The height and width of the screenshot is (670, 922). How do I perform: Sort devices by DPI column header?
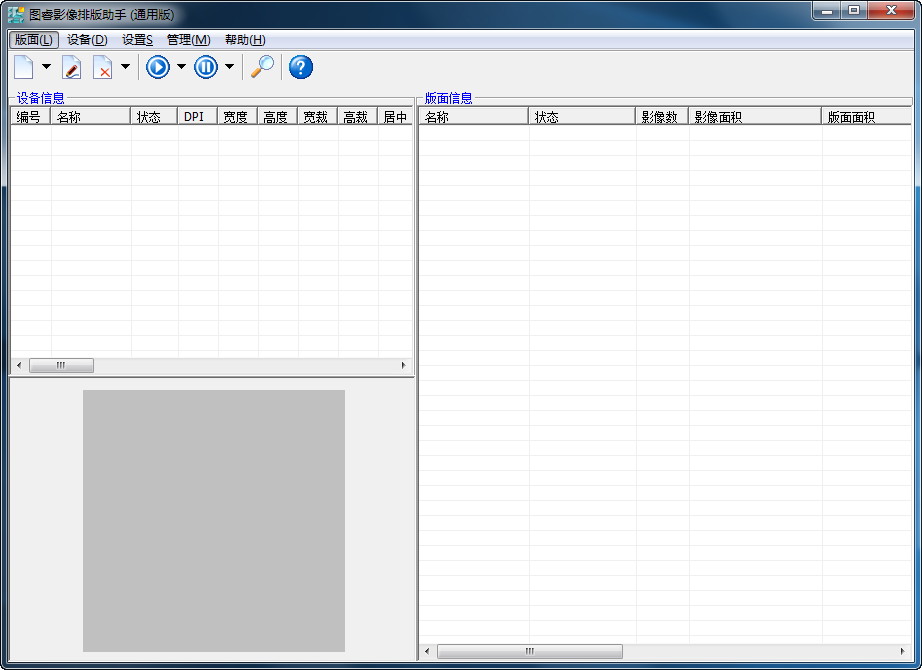click(197, 117)
